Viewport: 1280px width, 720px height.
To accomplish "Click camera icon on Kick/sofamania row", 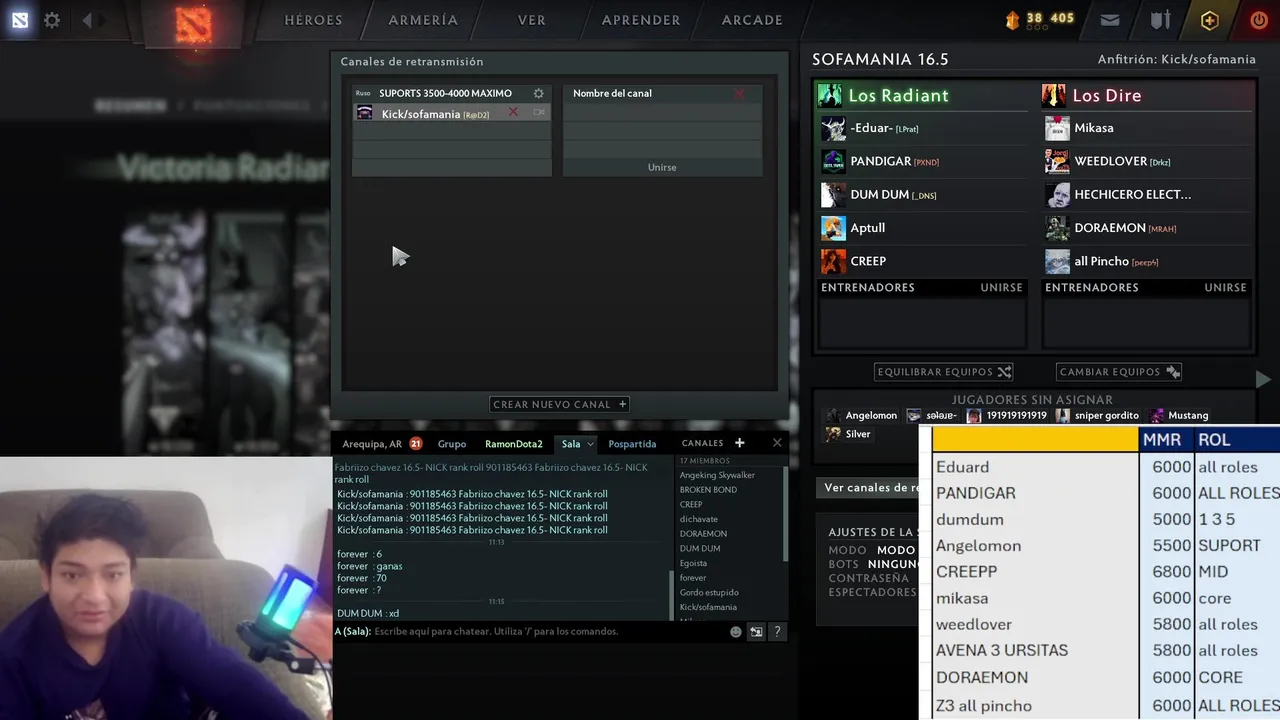I will [x=539, y=113].
